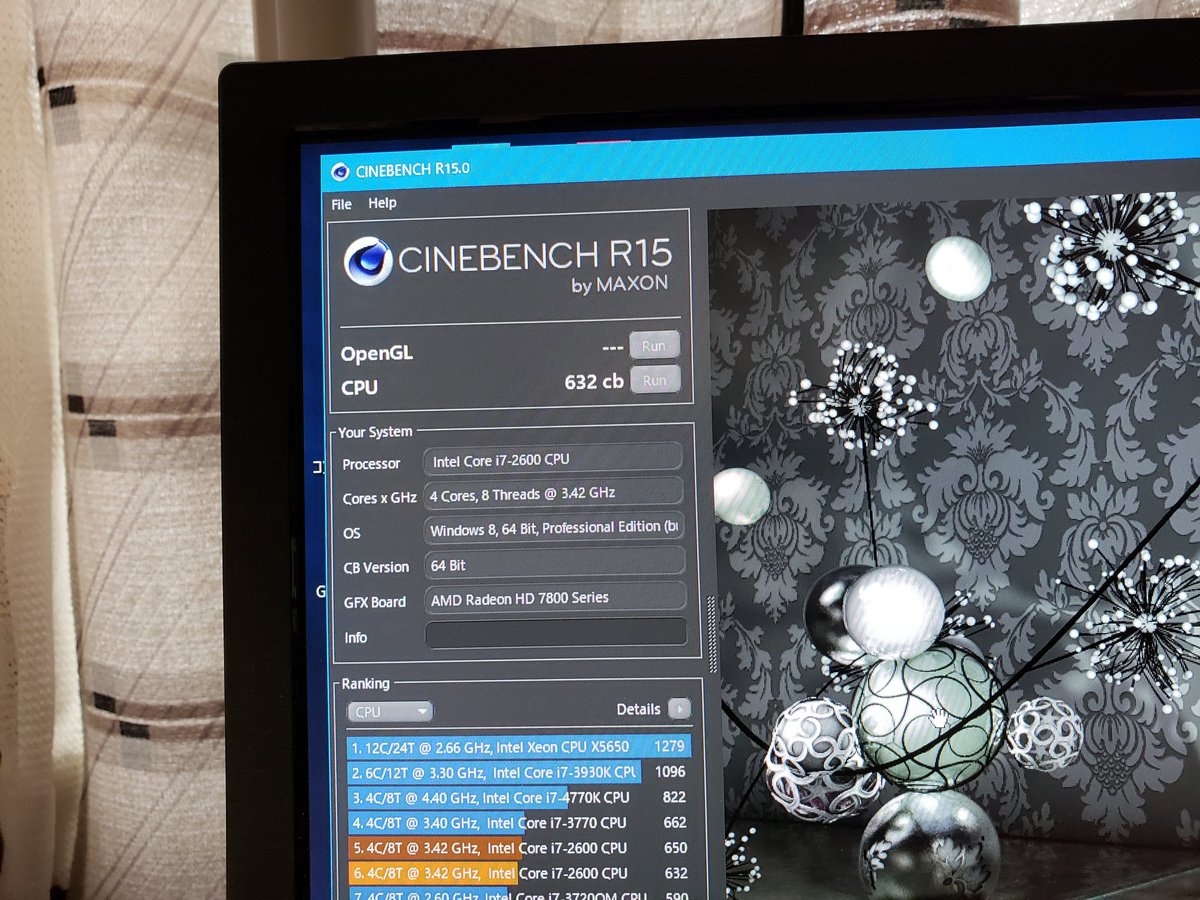Select ranking entry Intel Xeon CPU X5650

519,746
